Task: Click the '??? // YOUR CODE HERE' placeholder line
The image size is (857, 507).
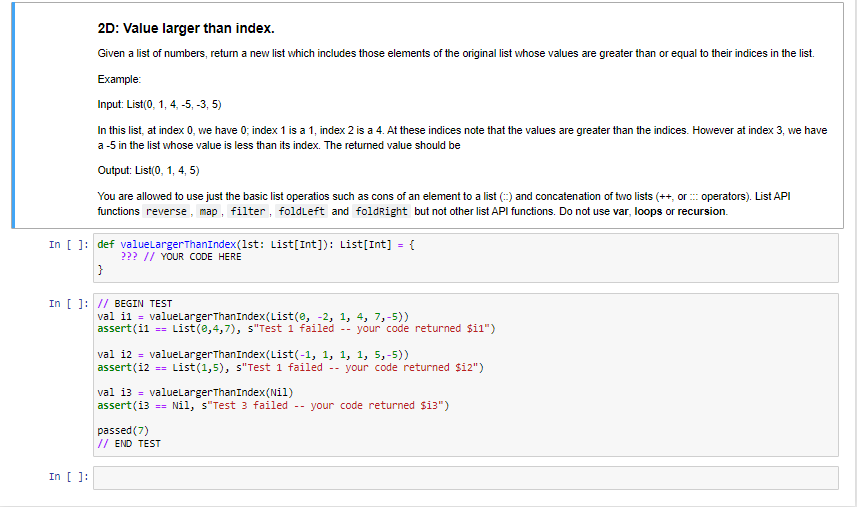Action: pyautogui.click(x=181, y=257)
